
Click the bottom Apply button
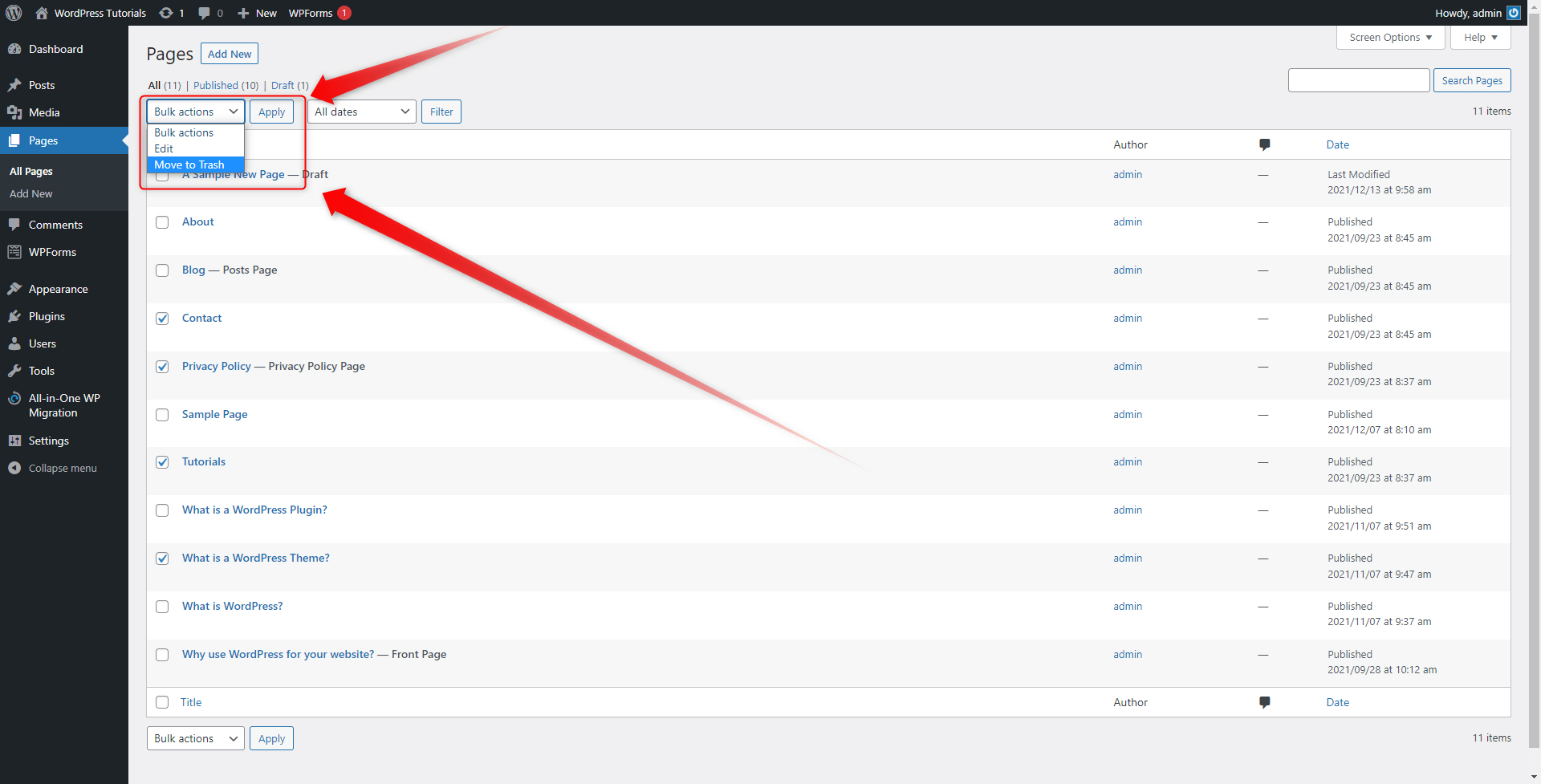(x=271, y=738)
